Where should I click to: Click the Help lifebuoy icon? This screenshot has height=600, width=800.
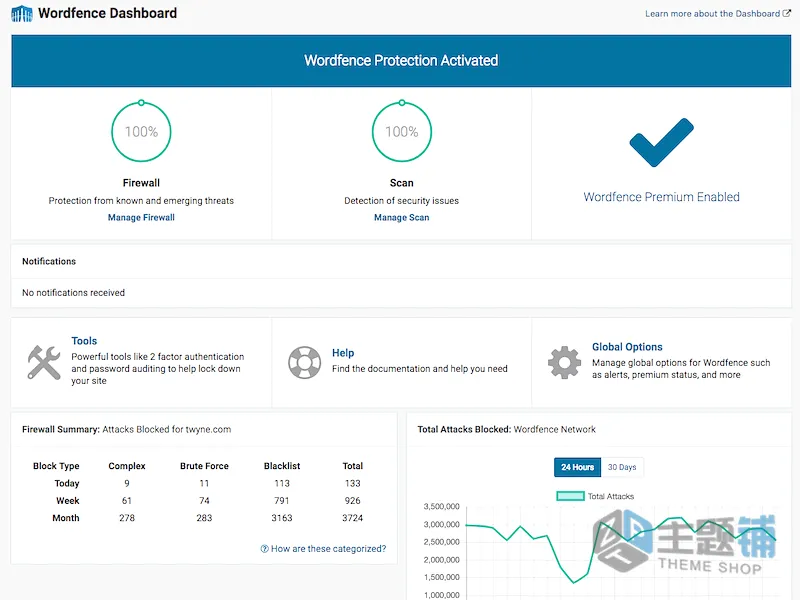click(305, 362)
